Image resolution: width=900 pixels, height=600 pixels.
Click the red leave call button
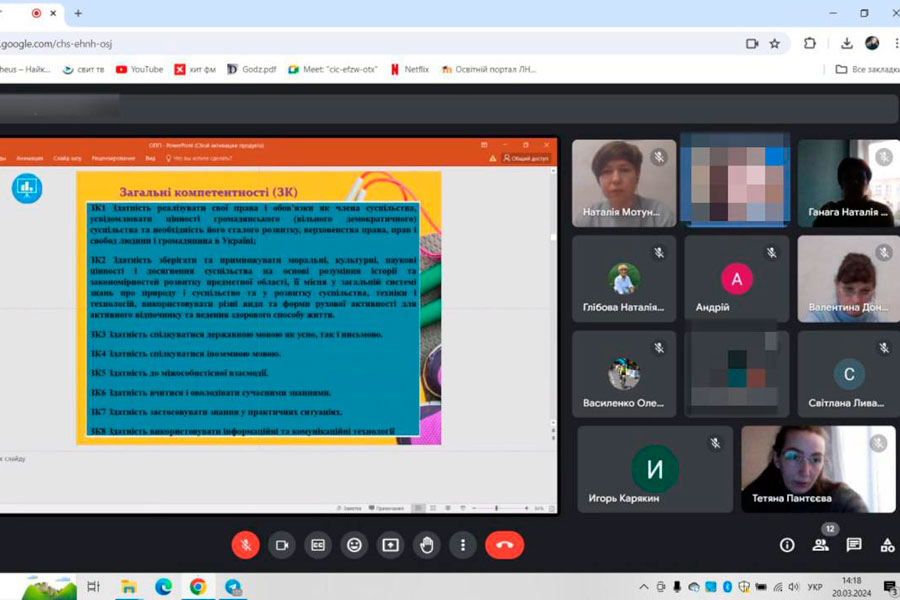pyautogui.click(x=504, y=545)
